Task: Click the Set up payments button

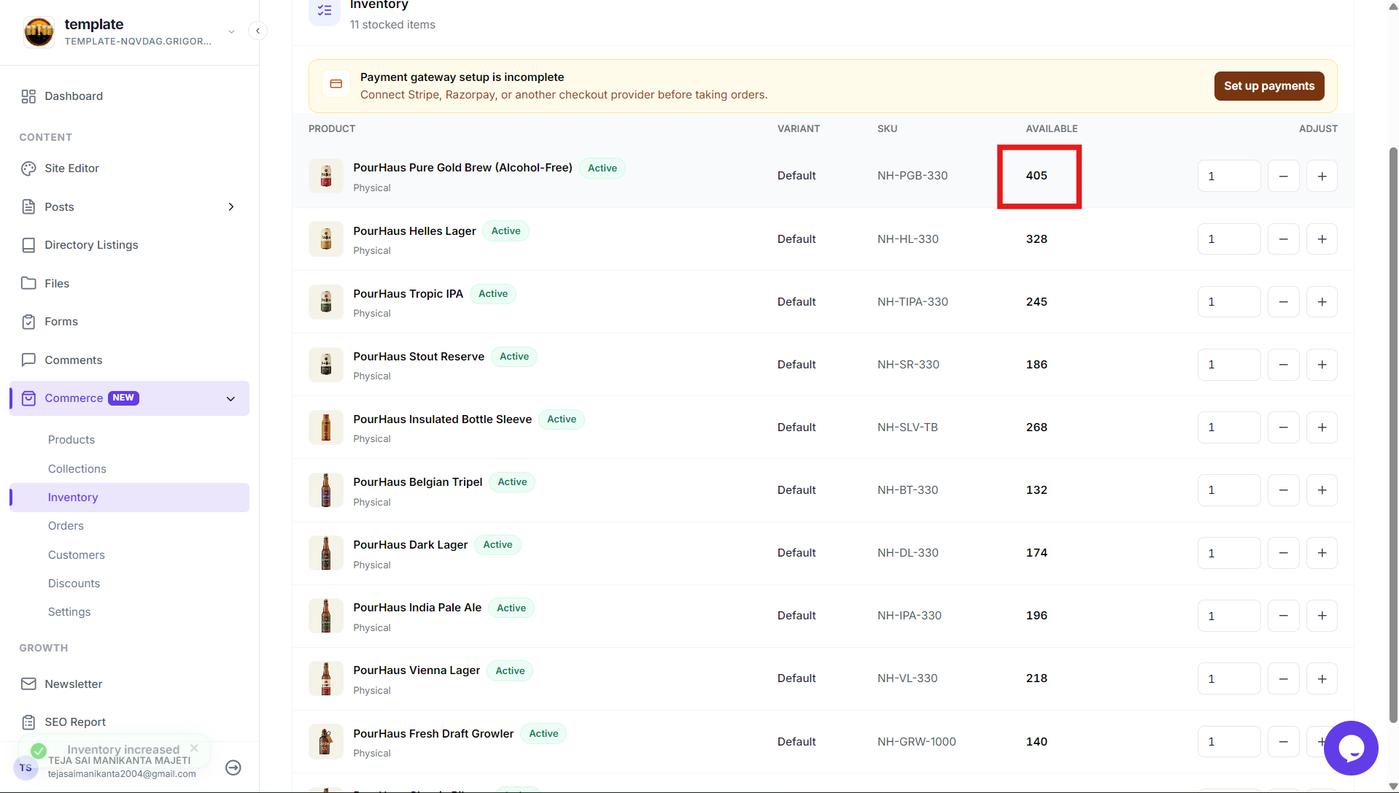Action: pos(1269,86)
